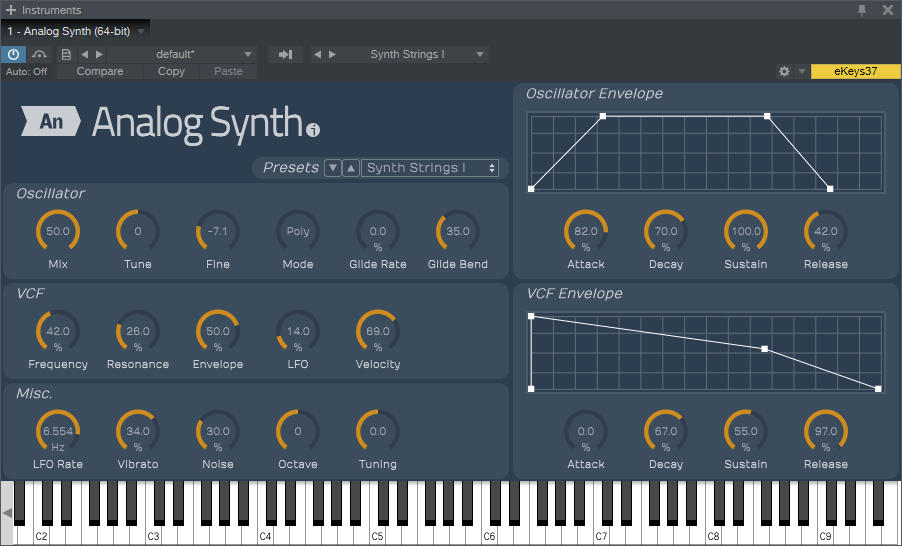Next program arrow beside Synth Strings I header
Image resolution: width=902 pixels, height=546 pixels.
(332, 54)
